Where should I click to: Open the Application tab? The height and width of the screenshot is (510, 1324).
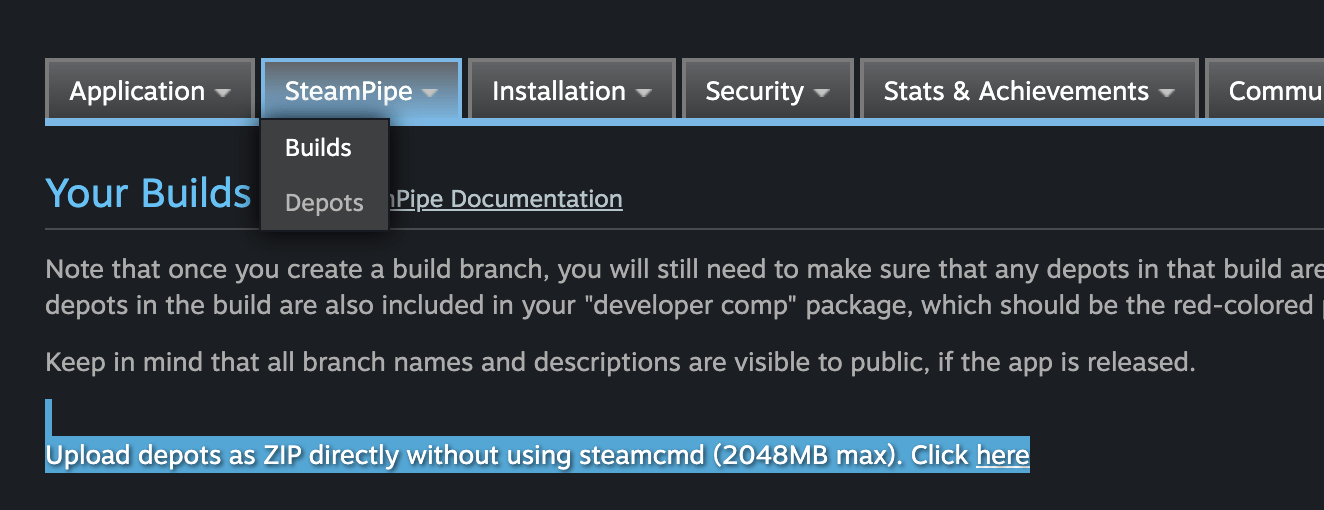137,92
